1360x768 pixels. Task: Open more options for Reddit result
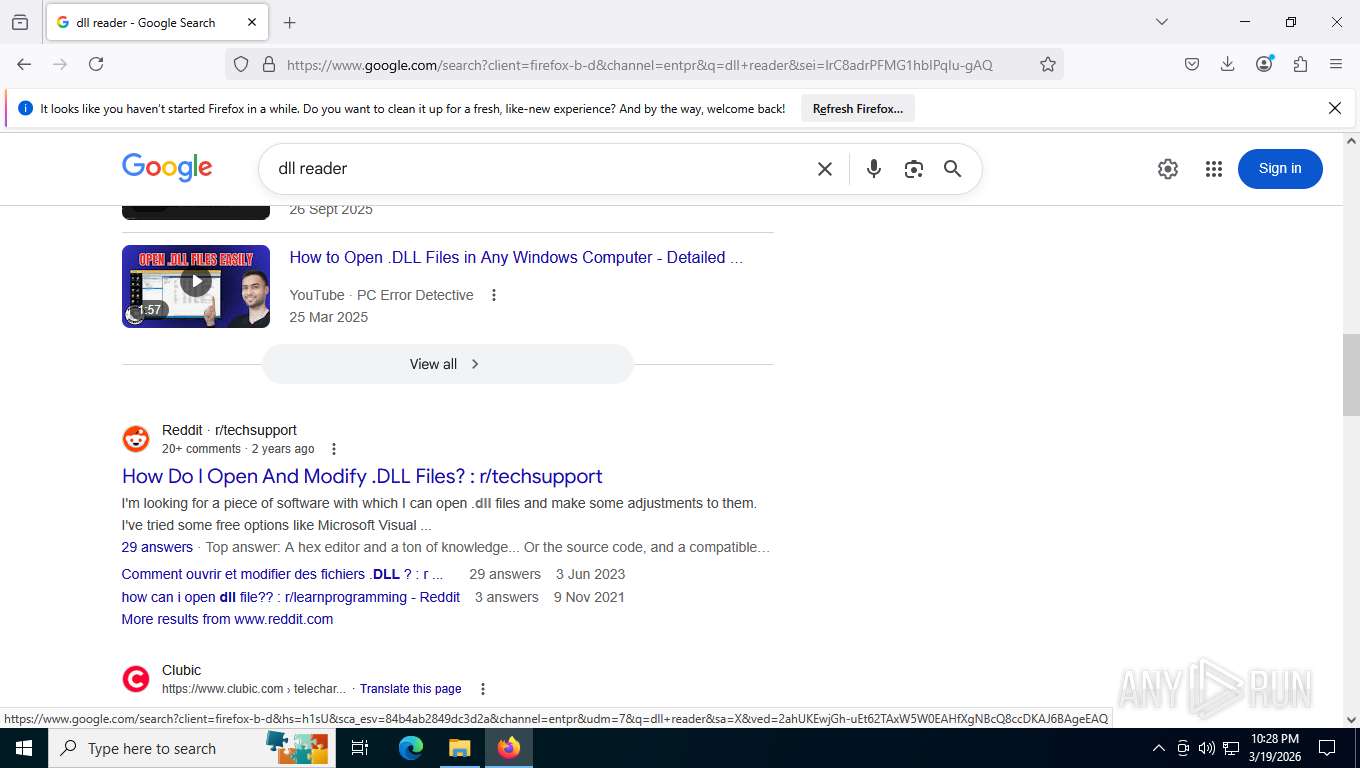point(334,449)
